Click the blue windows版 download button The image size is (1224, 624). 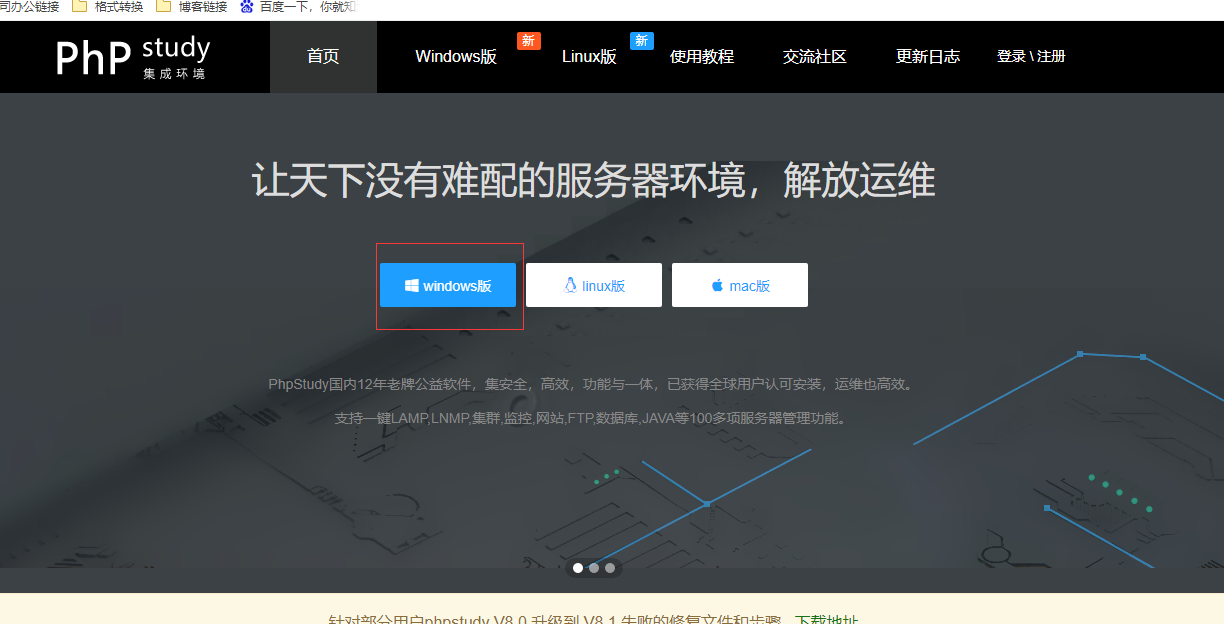(448, 285)
